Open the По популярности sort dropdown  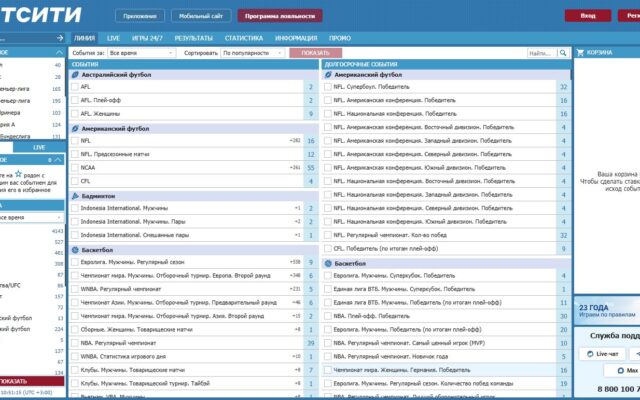253,53
